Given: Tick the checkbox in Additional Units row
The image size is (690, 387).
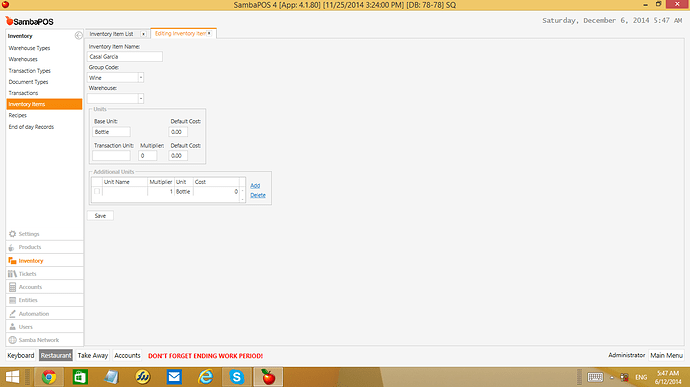Looking at the screenshot, I should point(97,192).
